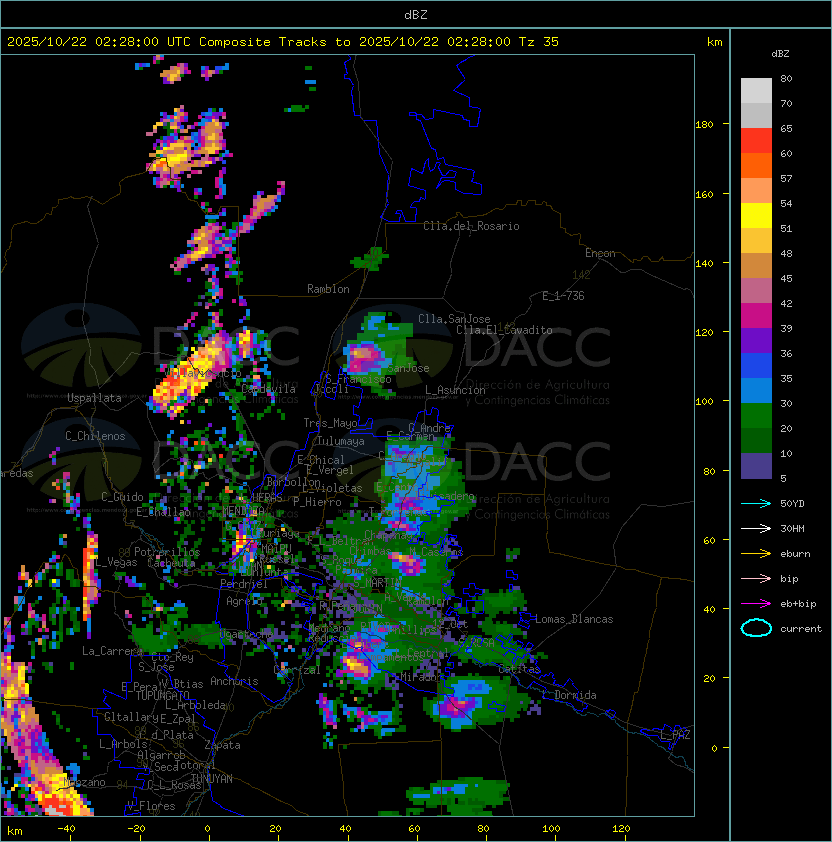Click the 'L_PAZ' map label
This screenshot has height=842, width=832.
pos(675,735)
